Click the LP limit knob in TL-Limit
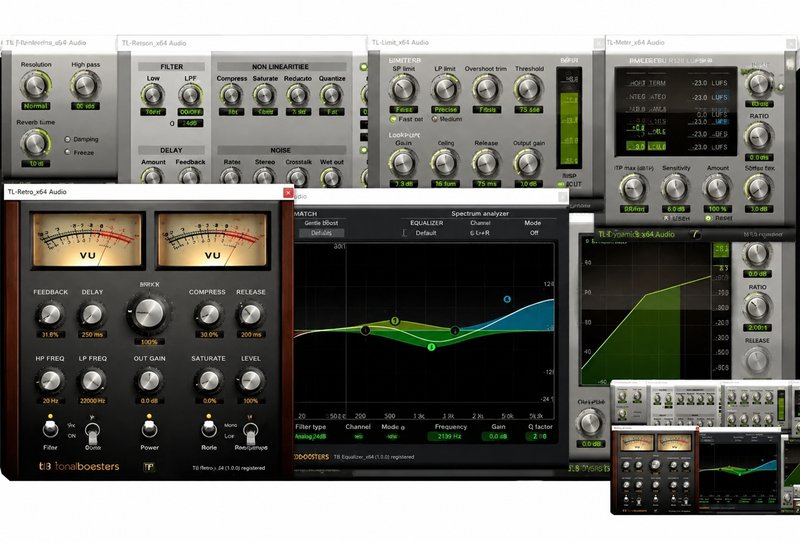 pyautogui.click(x=445, y=89)
